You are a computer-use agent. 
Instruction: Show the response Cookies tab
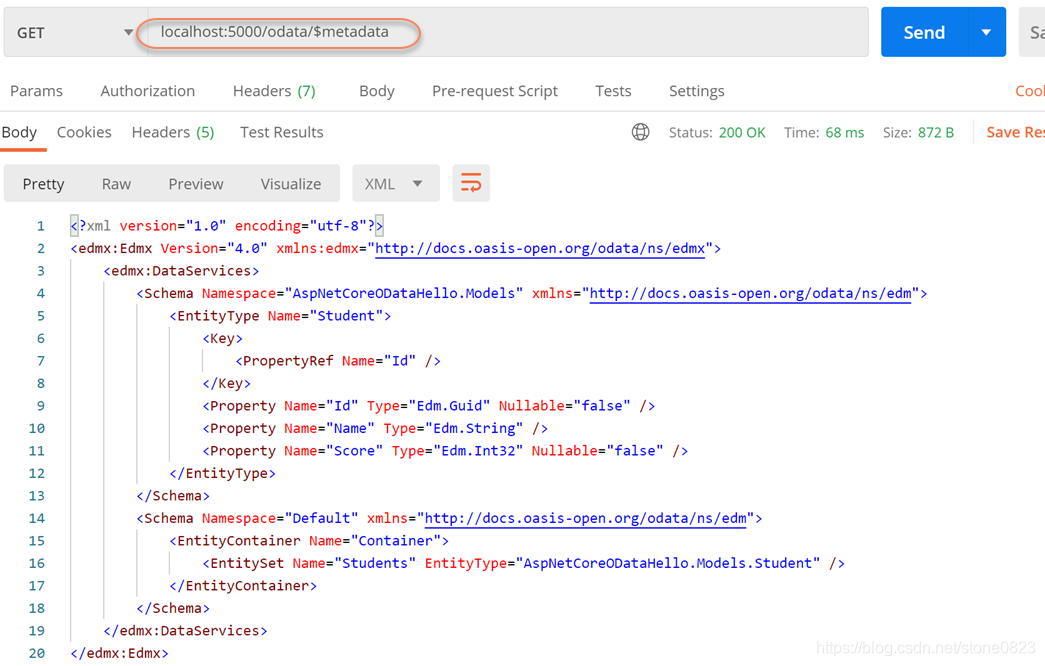[84, 132]
